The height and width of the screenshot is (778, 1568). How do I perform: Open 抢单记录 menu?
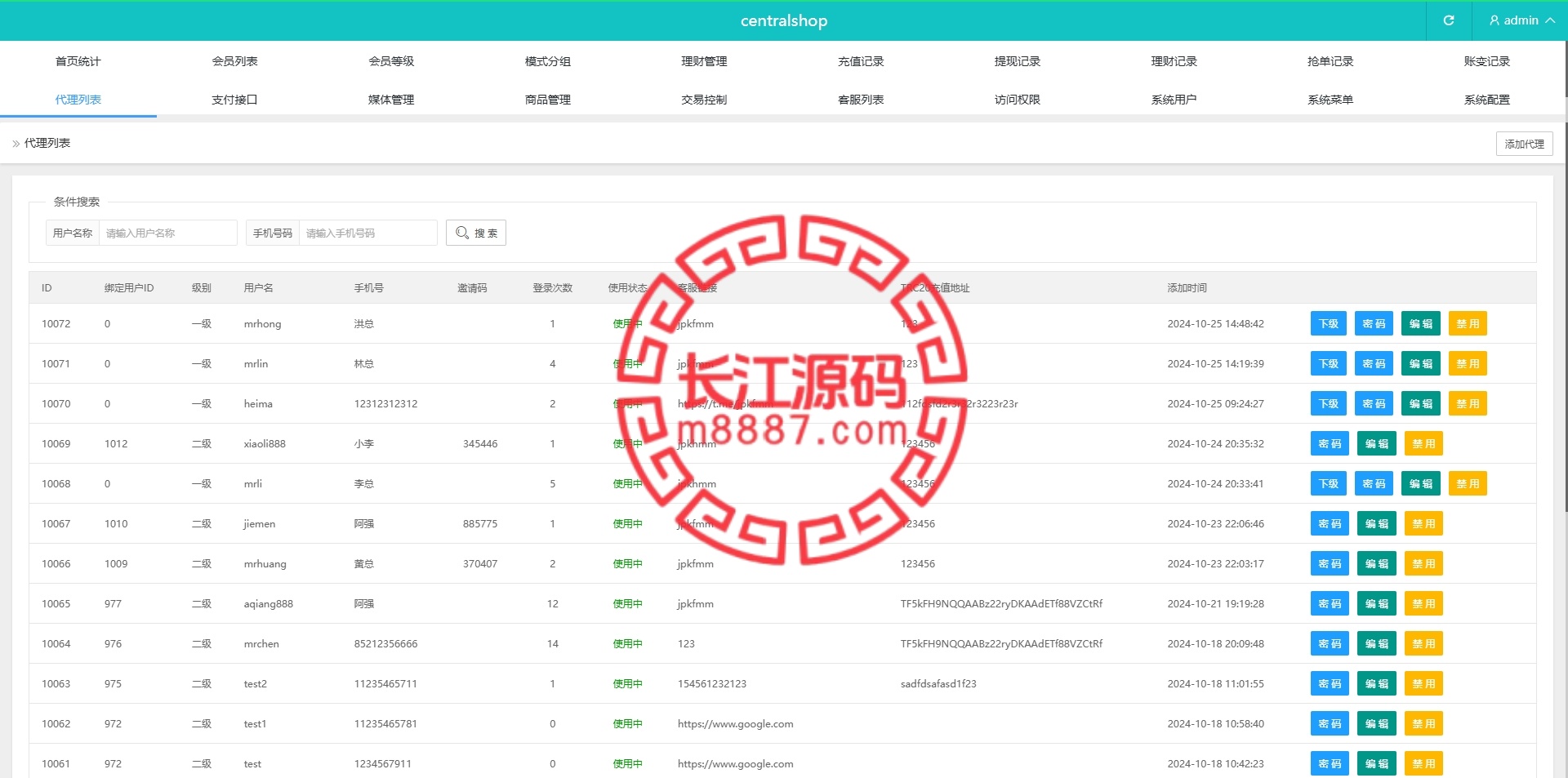click(x=1330, y=61)
